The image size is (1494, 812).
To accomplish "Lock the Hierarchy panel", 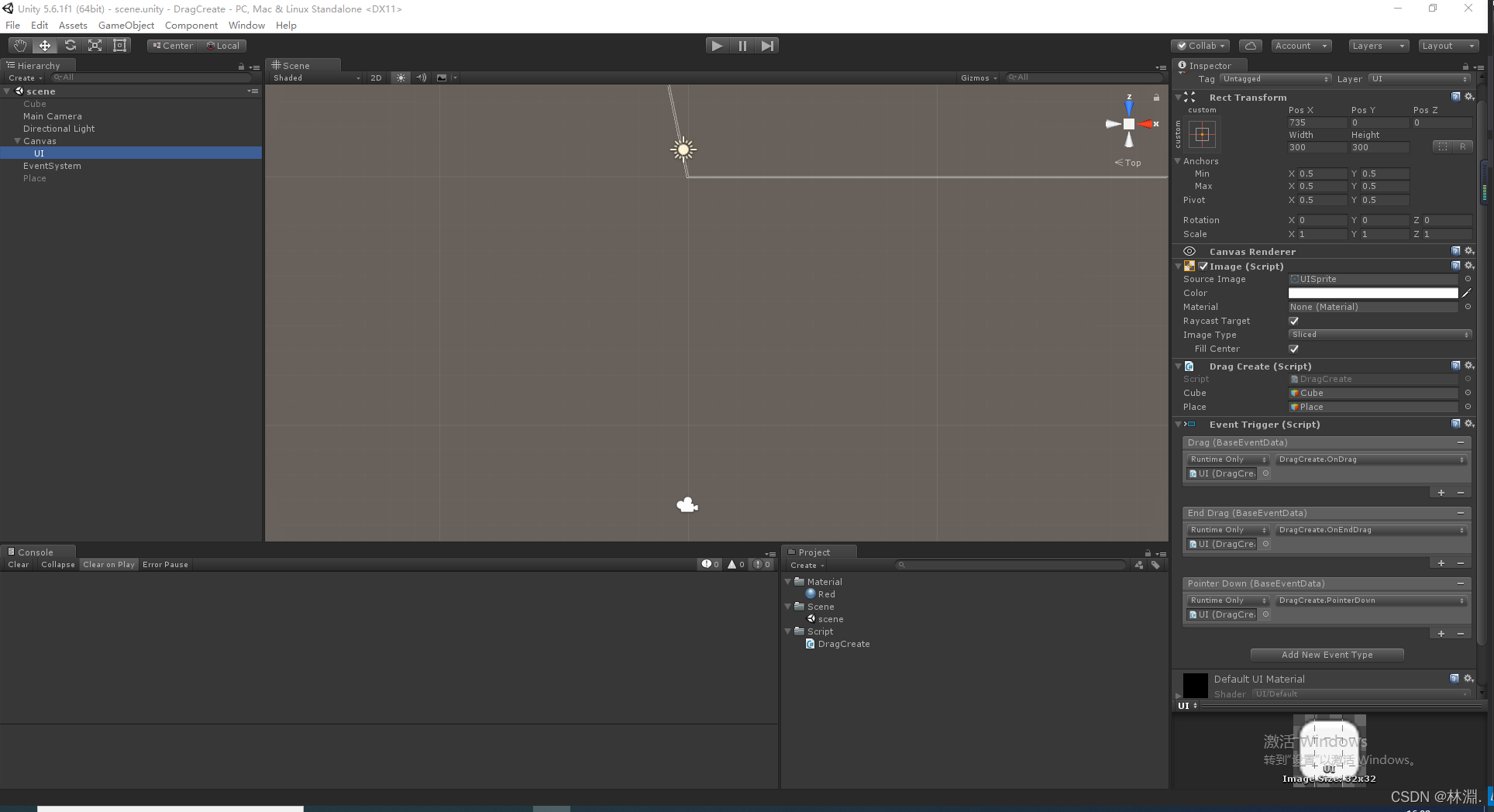I will [241, 67].
